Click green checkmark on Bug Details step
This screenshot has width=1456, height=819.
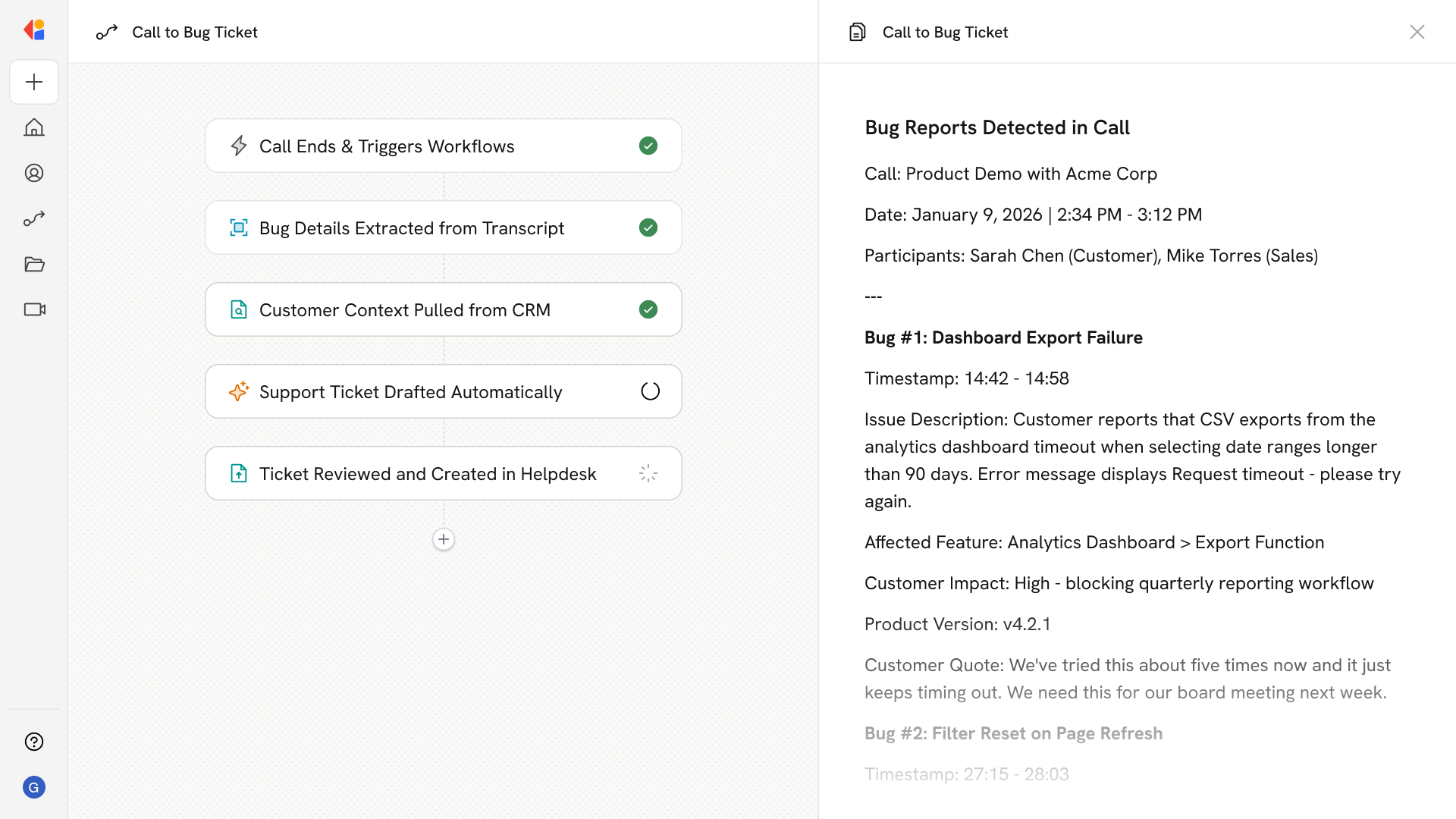pos(648,227)
